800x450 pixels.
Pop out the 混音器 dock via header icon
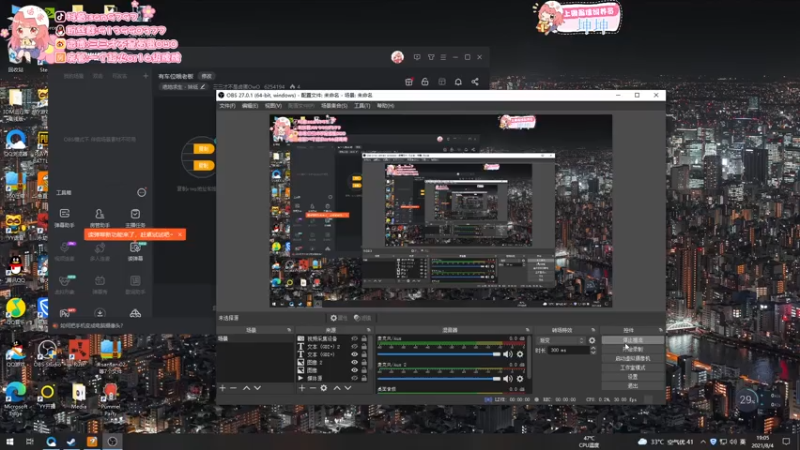tap(528, 330)
